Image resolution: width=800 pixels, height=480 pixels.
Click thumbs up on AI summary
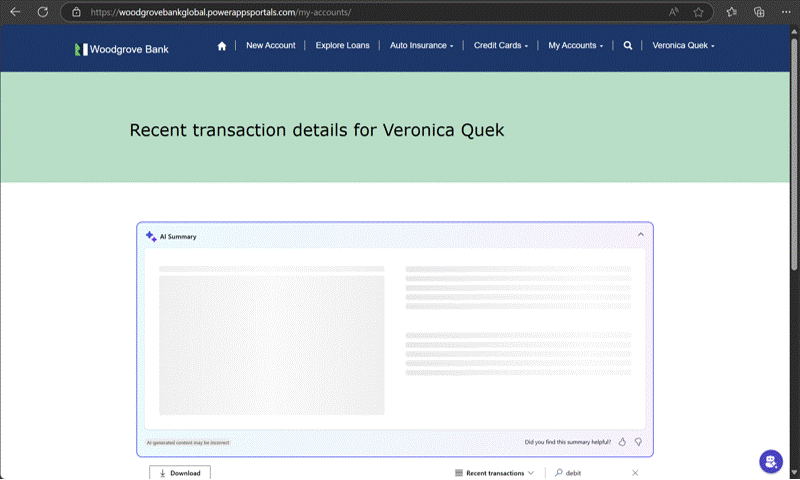coord(622,441)
